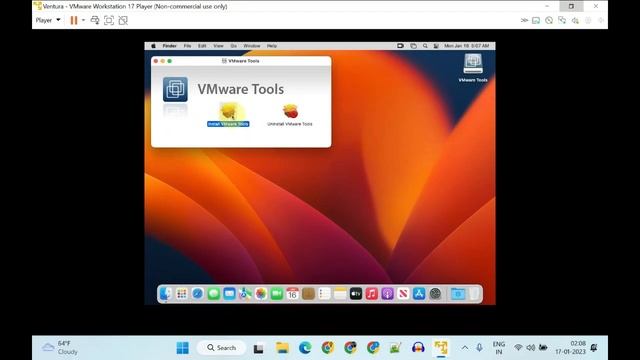Click the headphones app in Windows taskbar
This screenshot has width=640, height=360.
pos(418,348)
